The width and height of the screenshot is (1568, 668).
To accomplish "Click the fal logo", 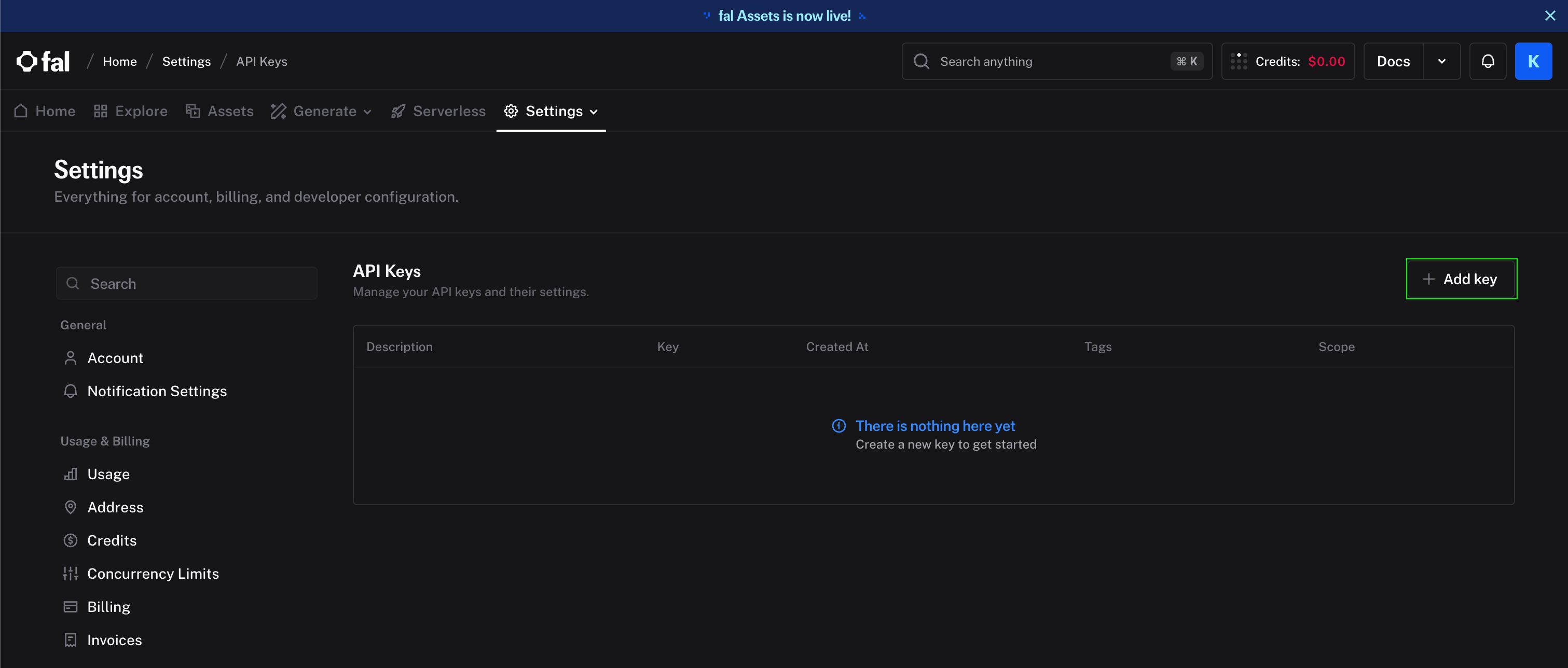I will [43, 61].
